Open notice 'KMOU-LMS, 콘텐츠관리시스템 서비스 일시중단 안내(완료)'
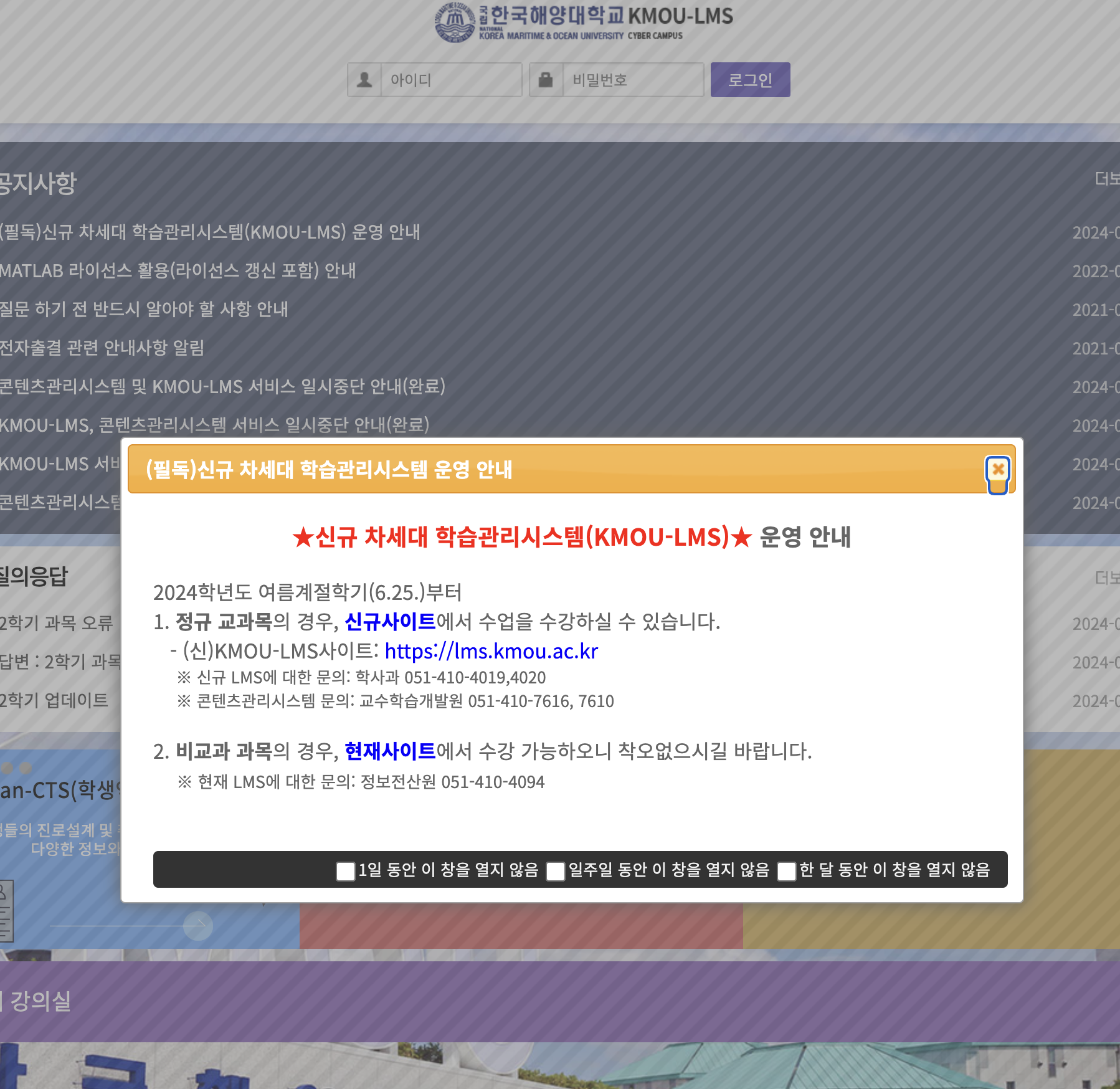 [x=214, y=425]
